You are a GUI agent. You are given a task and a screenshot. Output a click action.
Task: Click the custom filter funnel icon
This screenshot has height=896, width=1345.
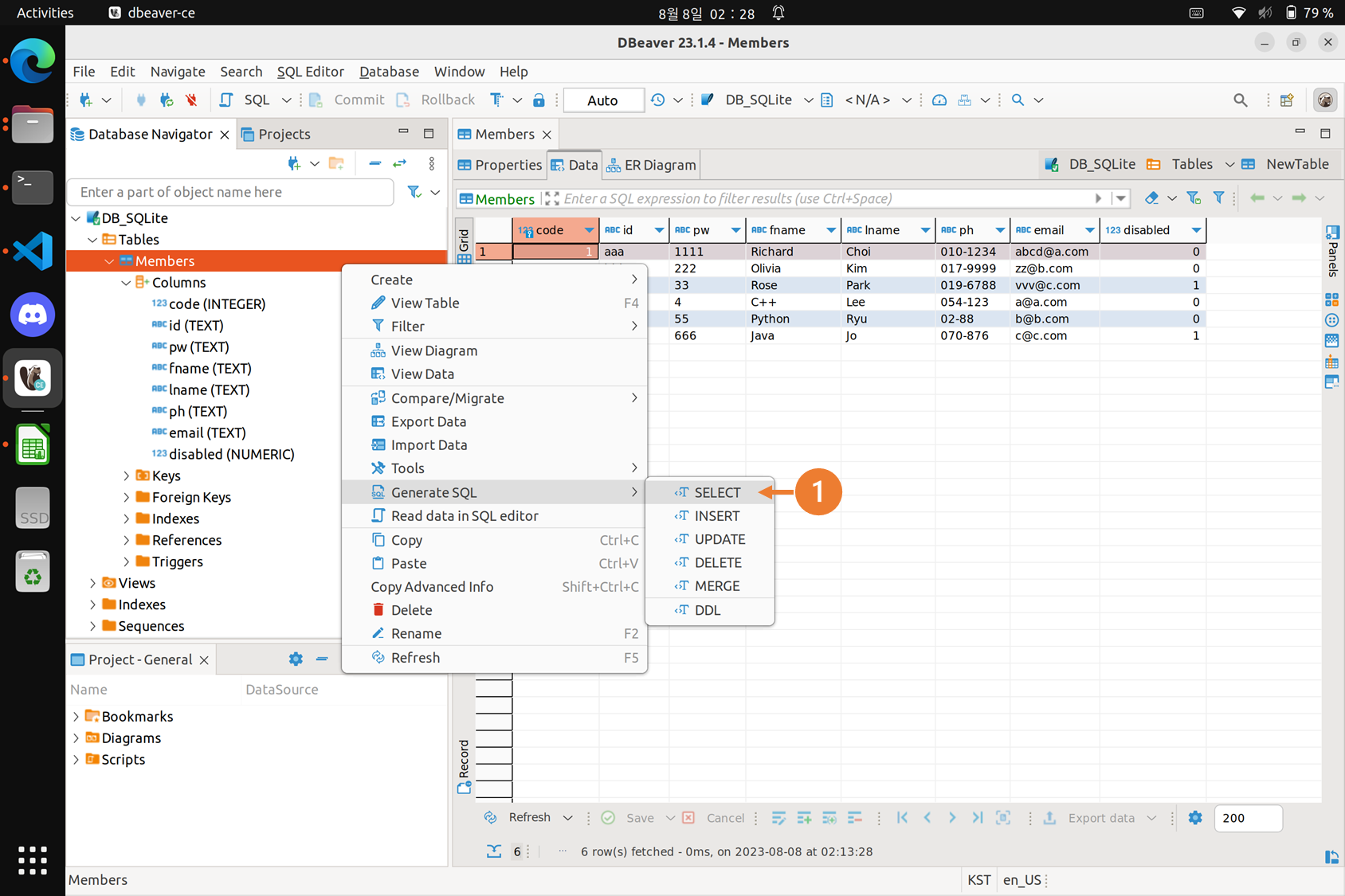[1218, 198]
